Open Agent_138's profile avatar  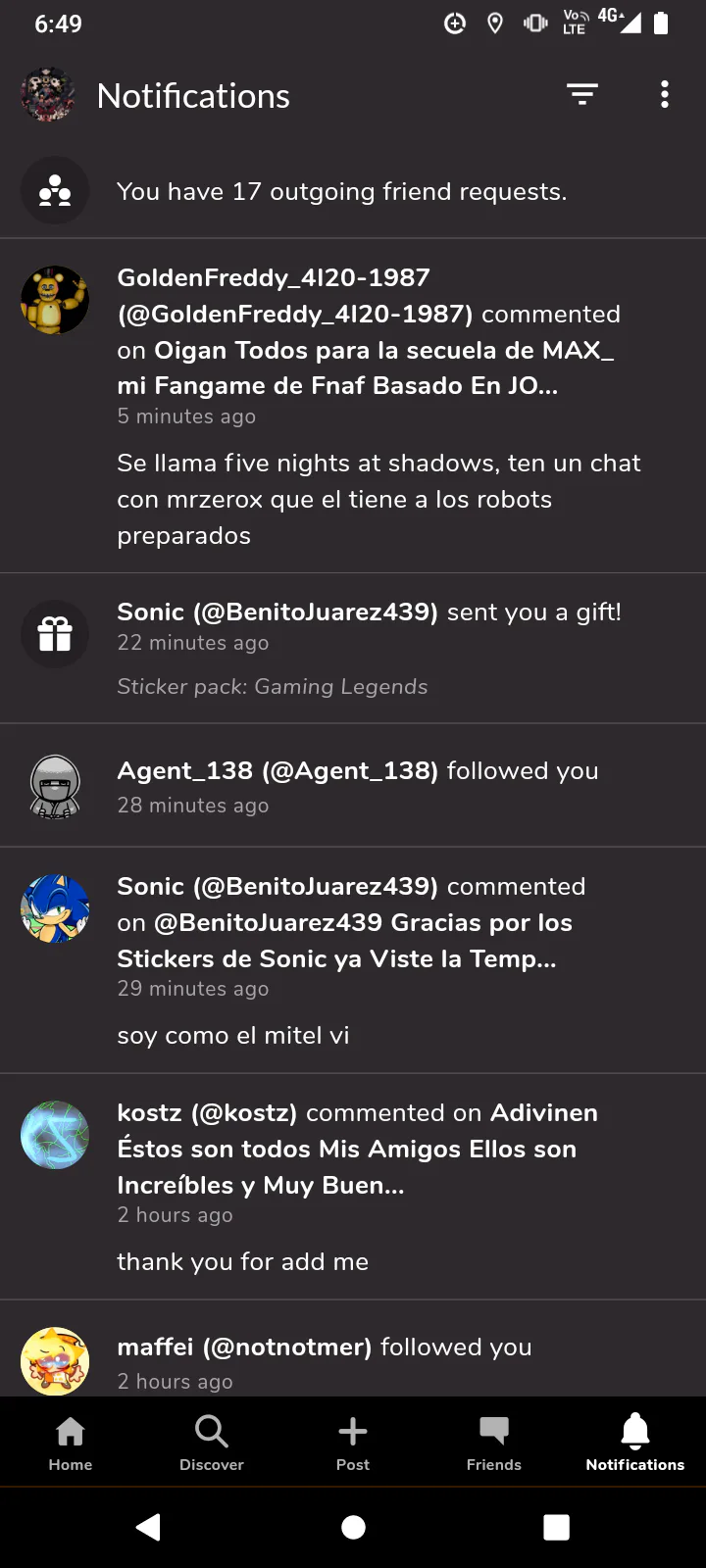[55, 786]
